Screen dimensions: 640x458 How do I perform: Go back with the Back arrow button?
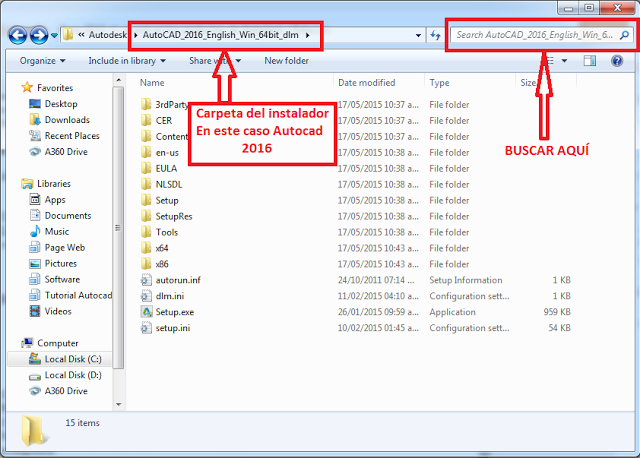(18, 36)
